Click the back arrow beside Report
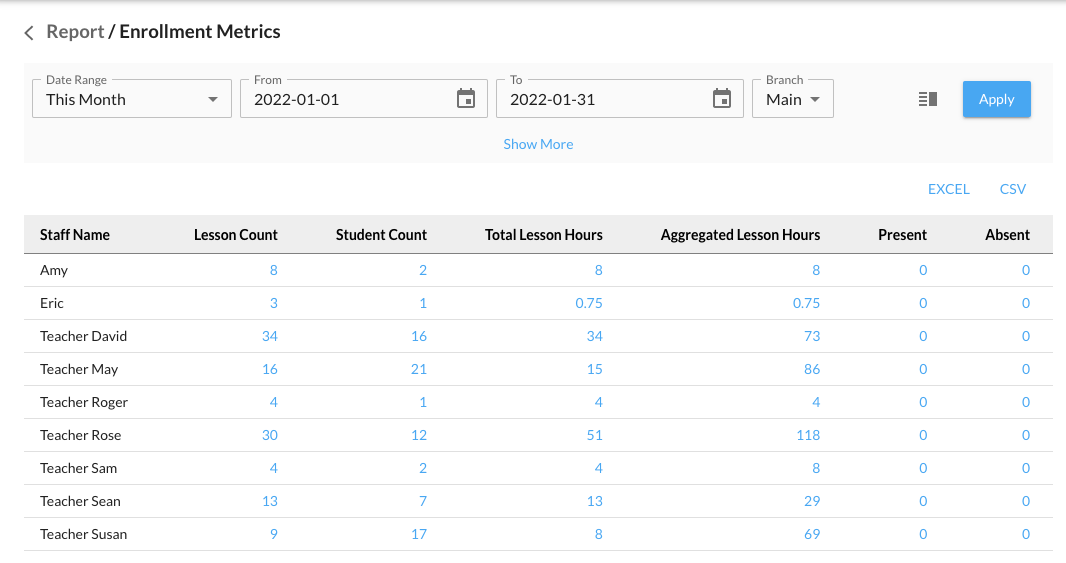Screen dimensions: 1066x563 pyautogui.click(x=29, y=33)
